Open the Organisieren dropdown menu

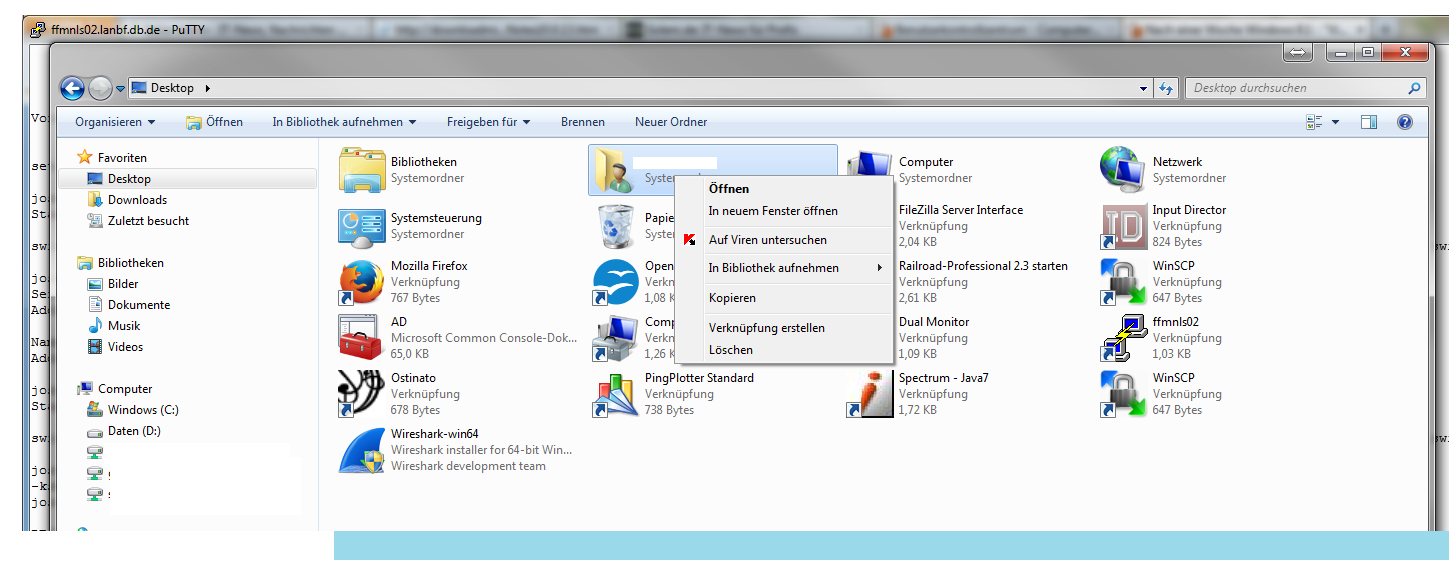115,122
